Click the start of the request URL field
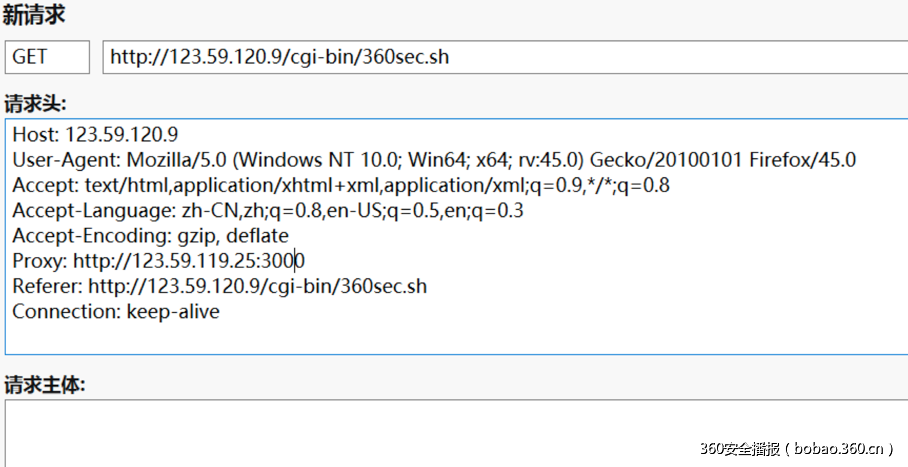This screenshot has height=467, width=908. click(x=114, y=57)
